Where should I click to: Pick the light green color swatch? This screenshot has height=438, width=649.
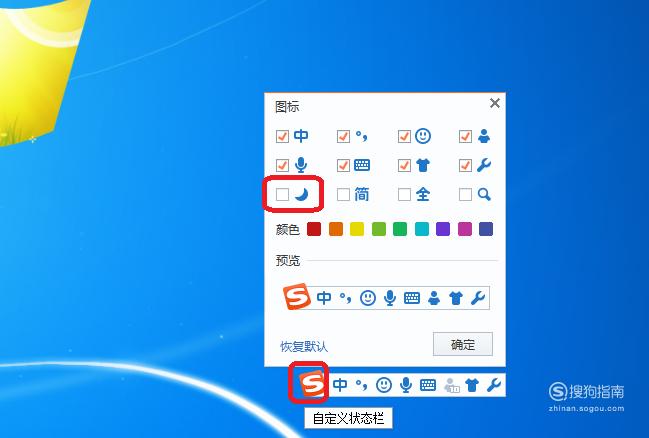coord(379,229)
